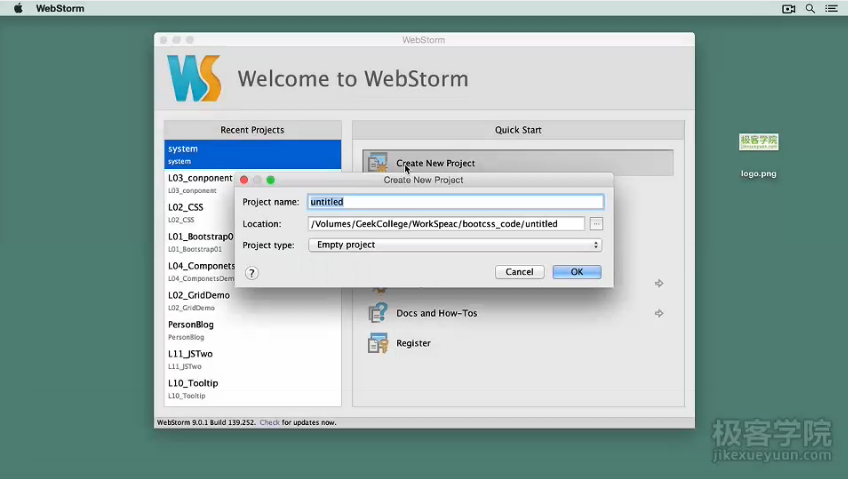Select L10_Tooltip recent project
This screenshot has height=479, width=848.
[253, 388]
